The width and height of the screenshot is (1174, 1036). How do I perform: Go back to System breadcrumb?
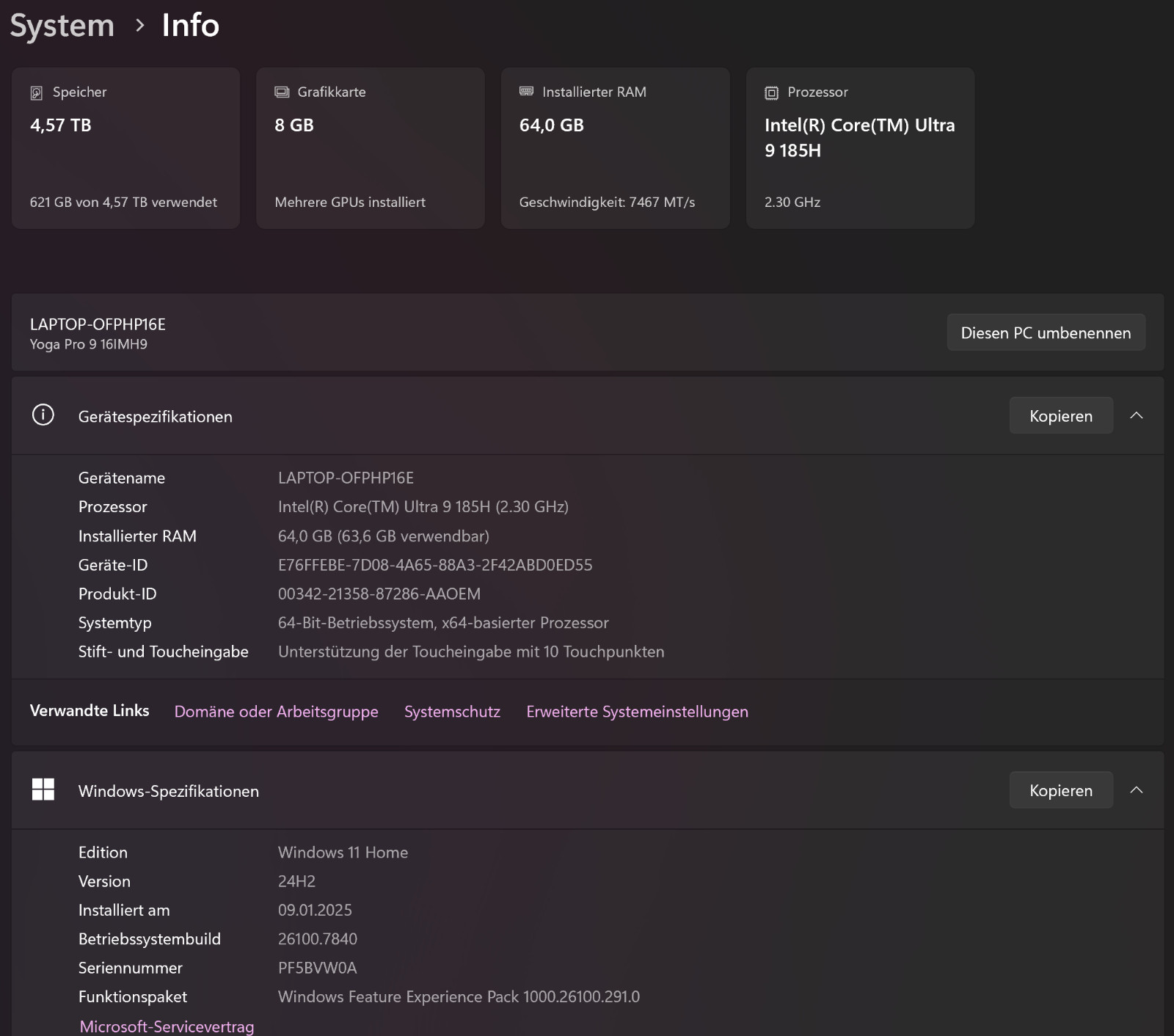[x=62, y=26]
